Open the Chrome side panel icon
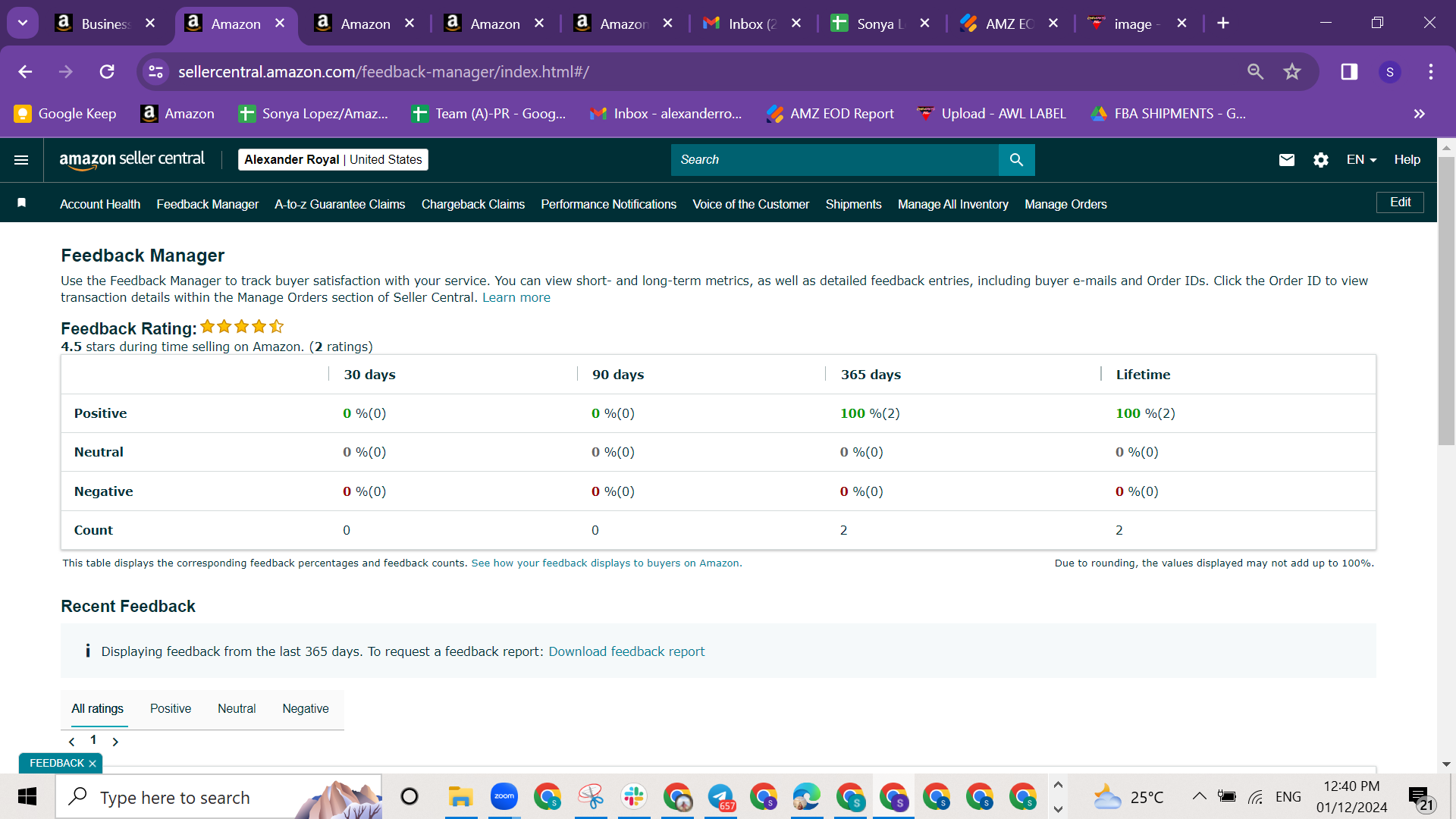This screenshot has width=1456, height=819. (x=1349, y=71)
